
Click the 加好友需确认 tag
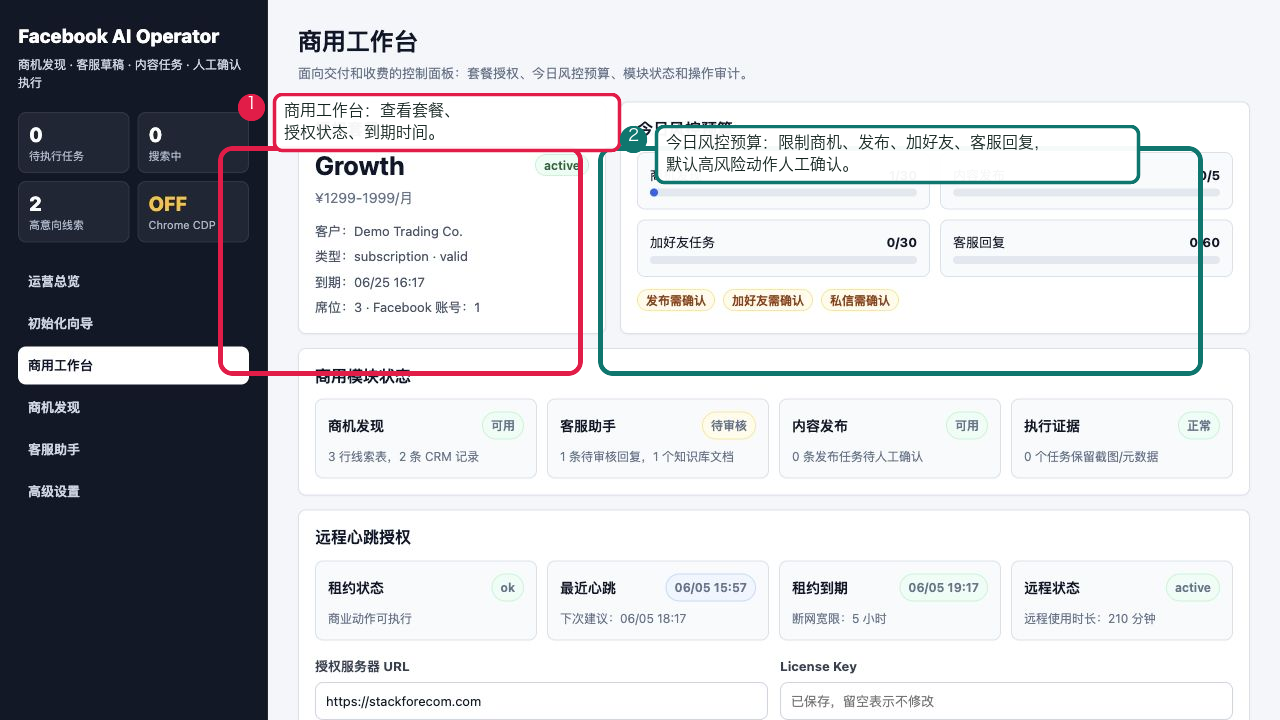768,300
